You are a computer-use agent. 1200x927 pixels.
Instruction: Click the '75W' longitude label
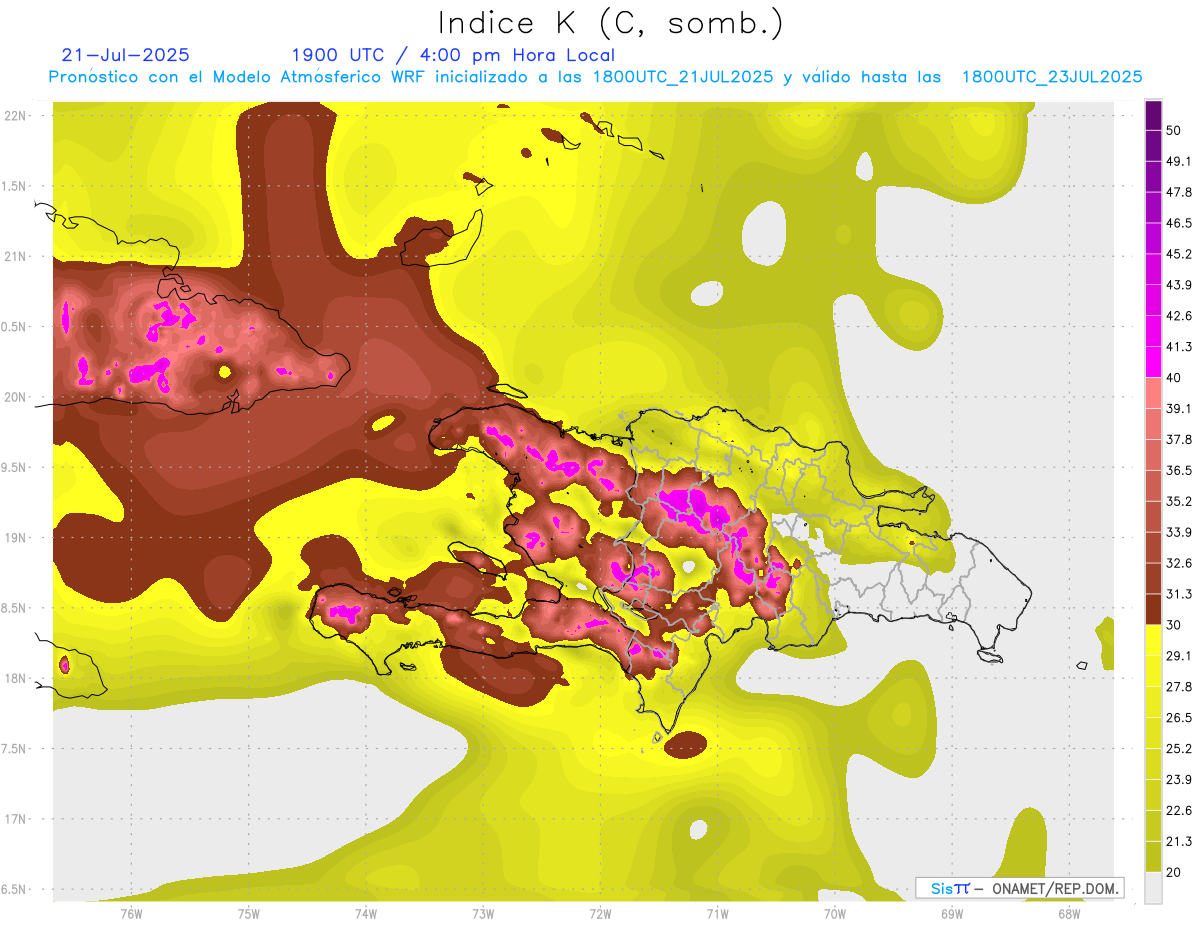tap(248, 913)
